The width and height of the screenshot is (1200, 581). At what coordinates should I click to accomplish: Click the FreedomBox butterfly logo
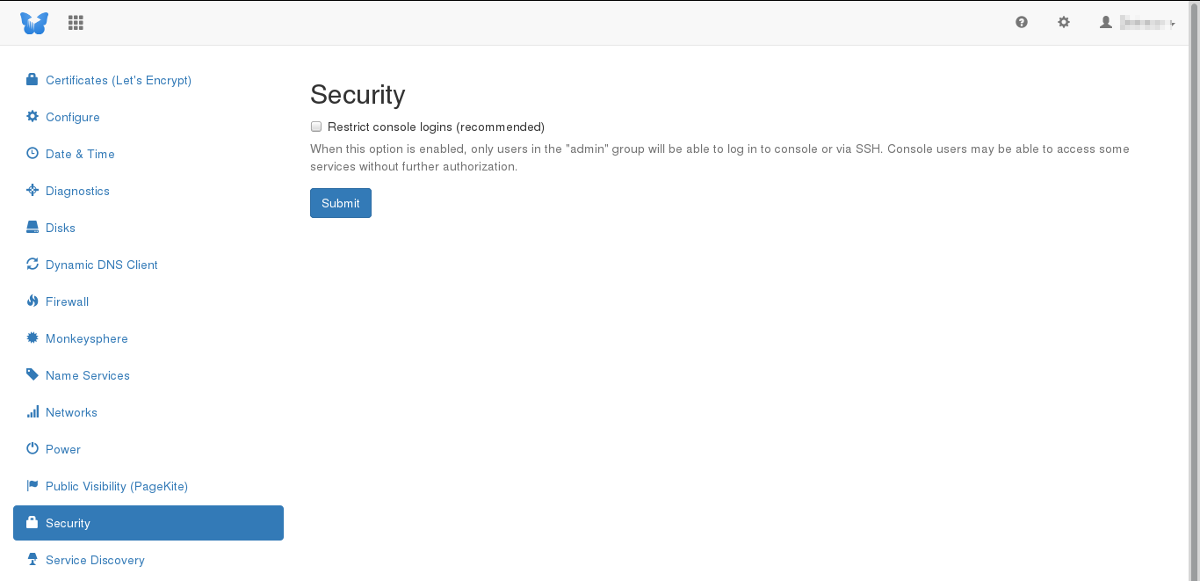(x=34, y=22)
